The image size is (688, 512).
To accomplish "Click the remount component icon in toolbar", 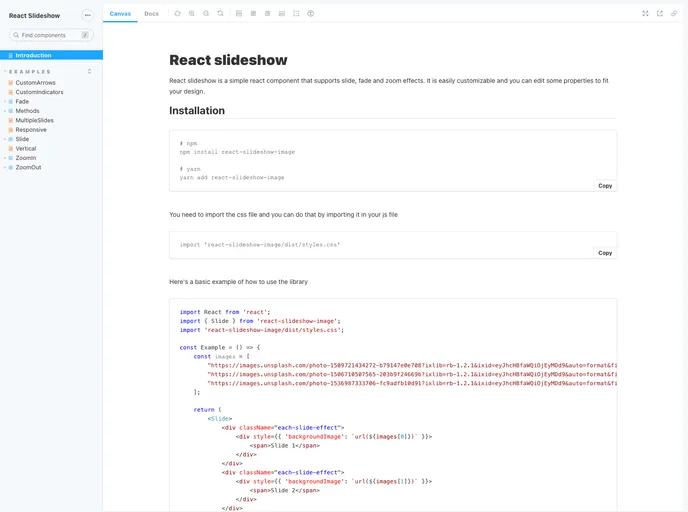I will [x=177, y=14].
